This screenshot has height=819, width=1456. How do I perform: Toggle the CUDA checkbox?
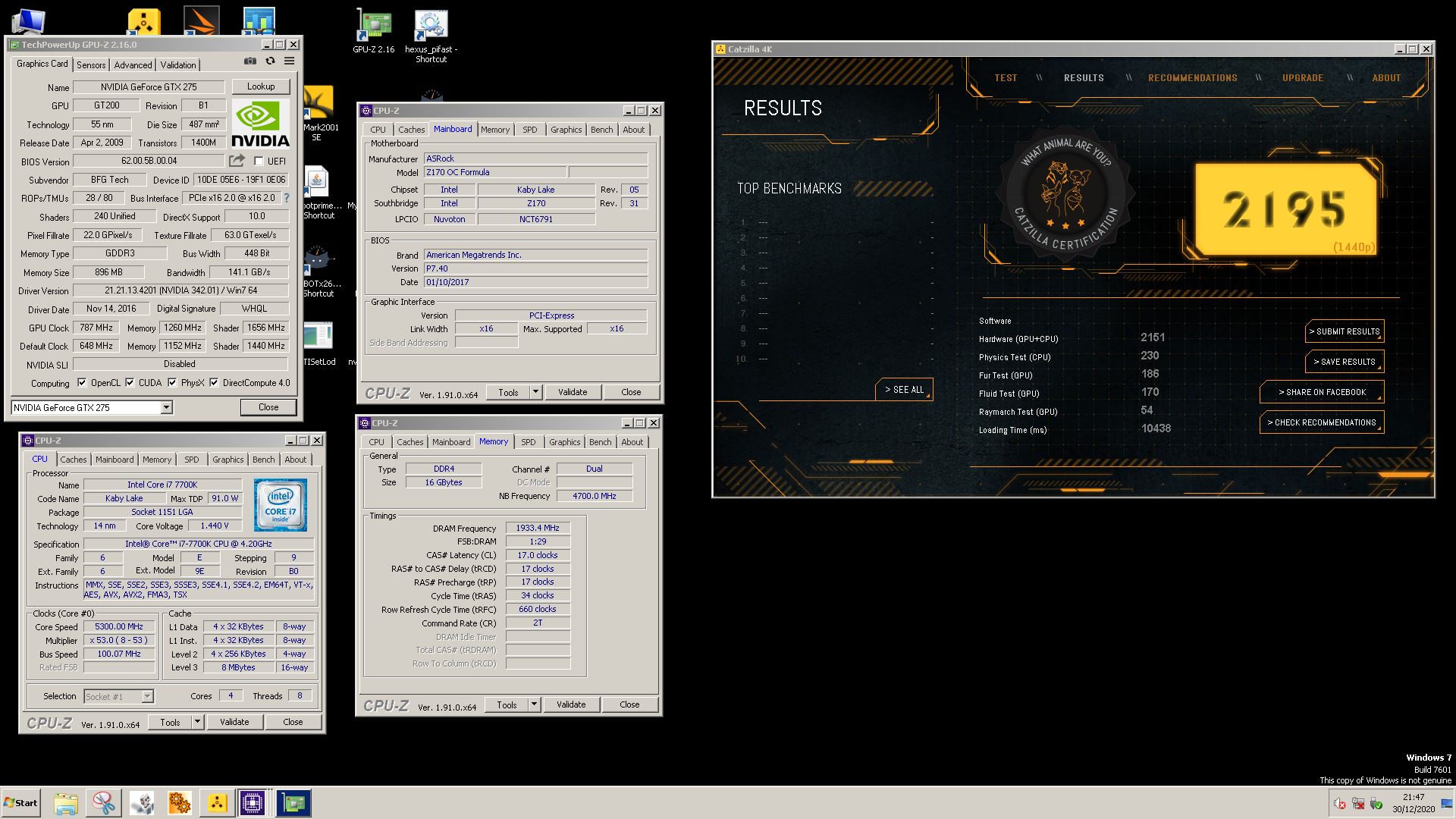[x=130, y=382]
